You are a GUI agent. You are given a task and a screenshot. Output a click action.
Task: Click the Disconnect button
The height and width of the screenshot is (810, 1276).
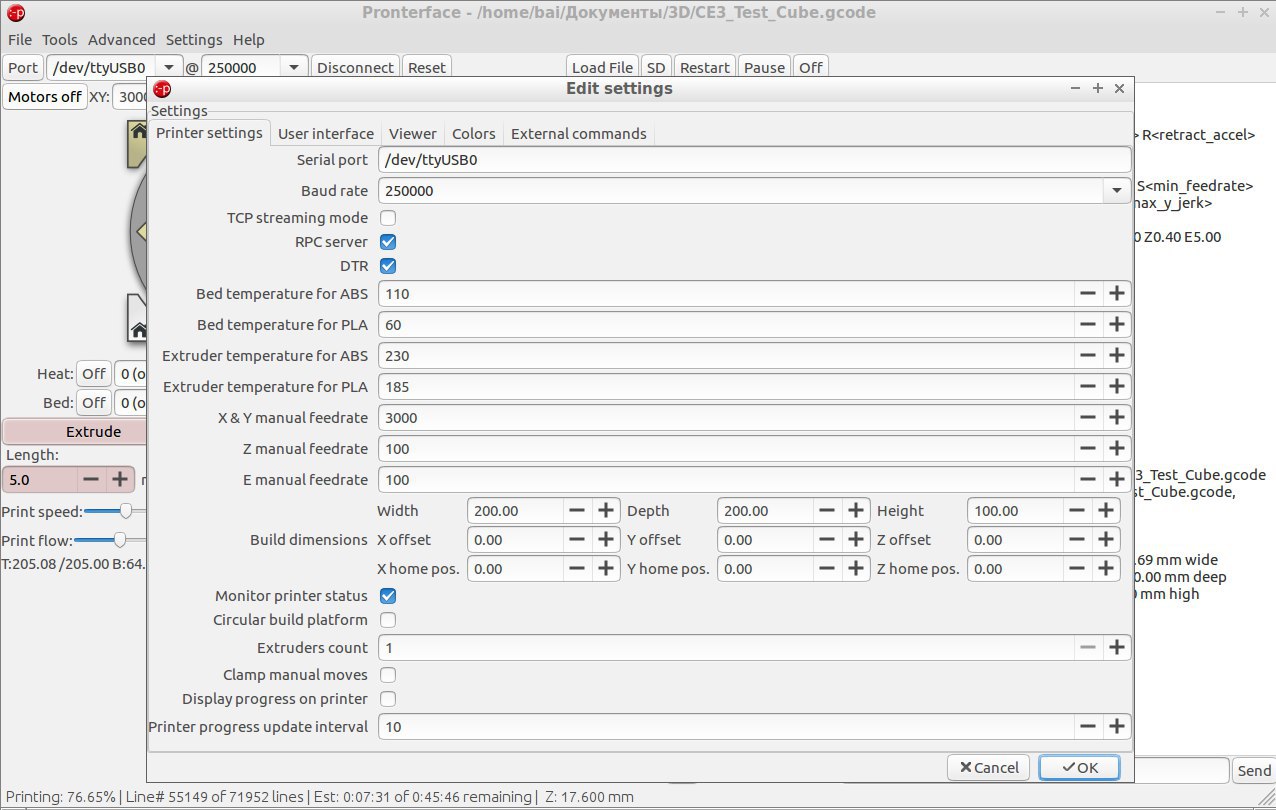tap(355, 68)
